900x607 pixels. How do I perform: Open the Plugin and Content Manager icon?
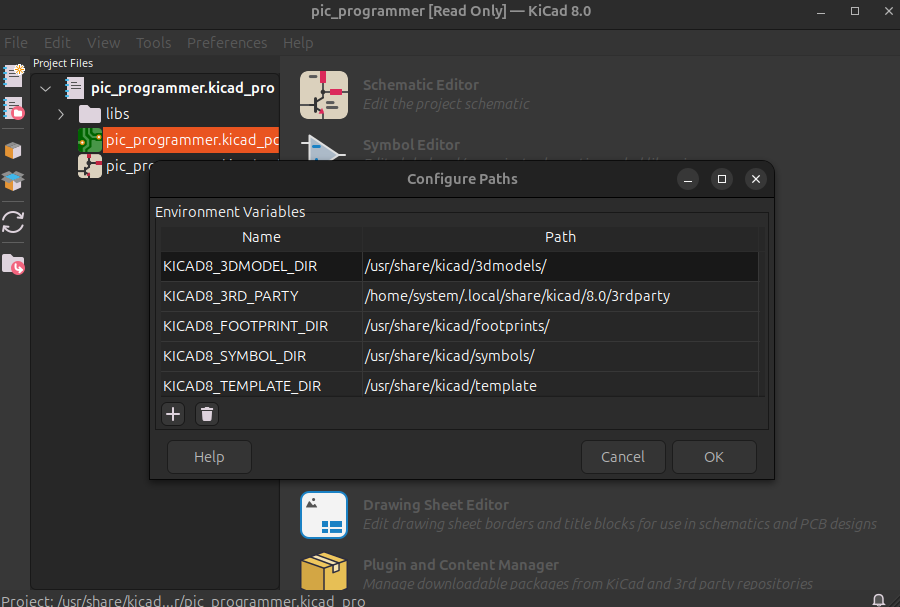coord(324,571)
